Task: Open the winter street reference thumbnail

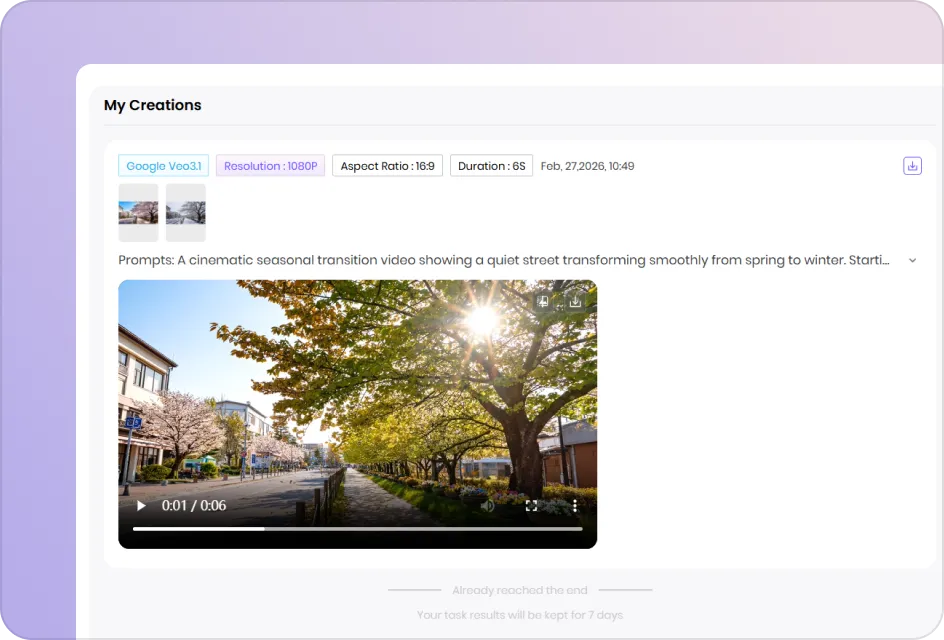Action: pyautogui.click(x=185, y=213)
